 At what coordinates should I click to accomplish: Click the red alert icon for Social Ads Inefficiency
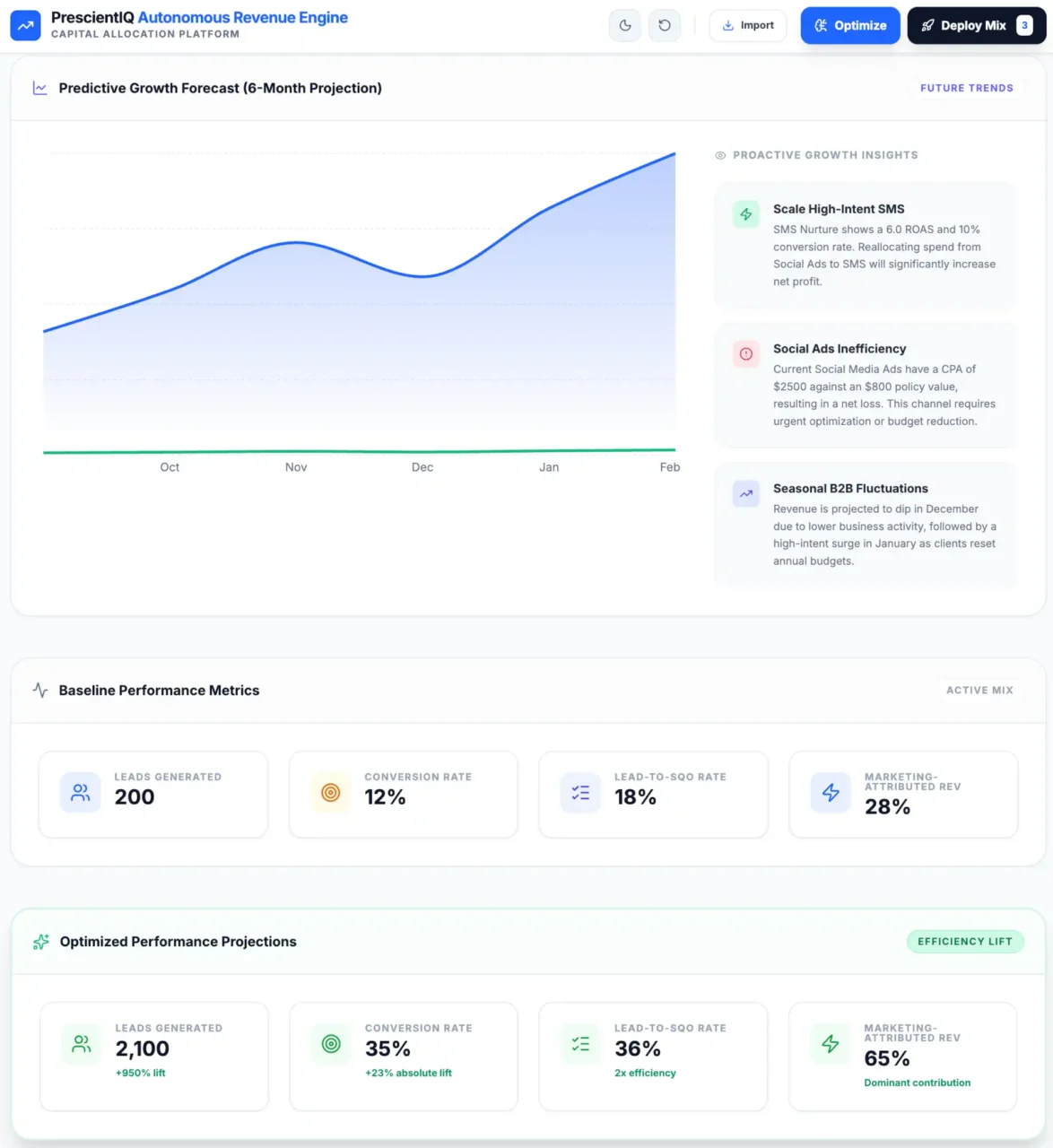coord(745,354)
